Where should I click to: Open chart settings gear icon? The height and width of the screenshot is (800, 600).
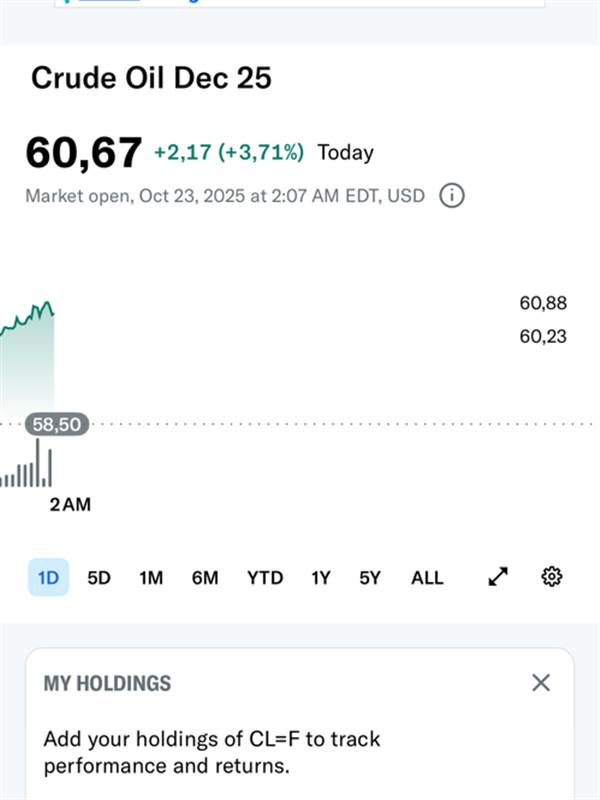pyautogui.click(x=551, y=577)
